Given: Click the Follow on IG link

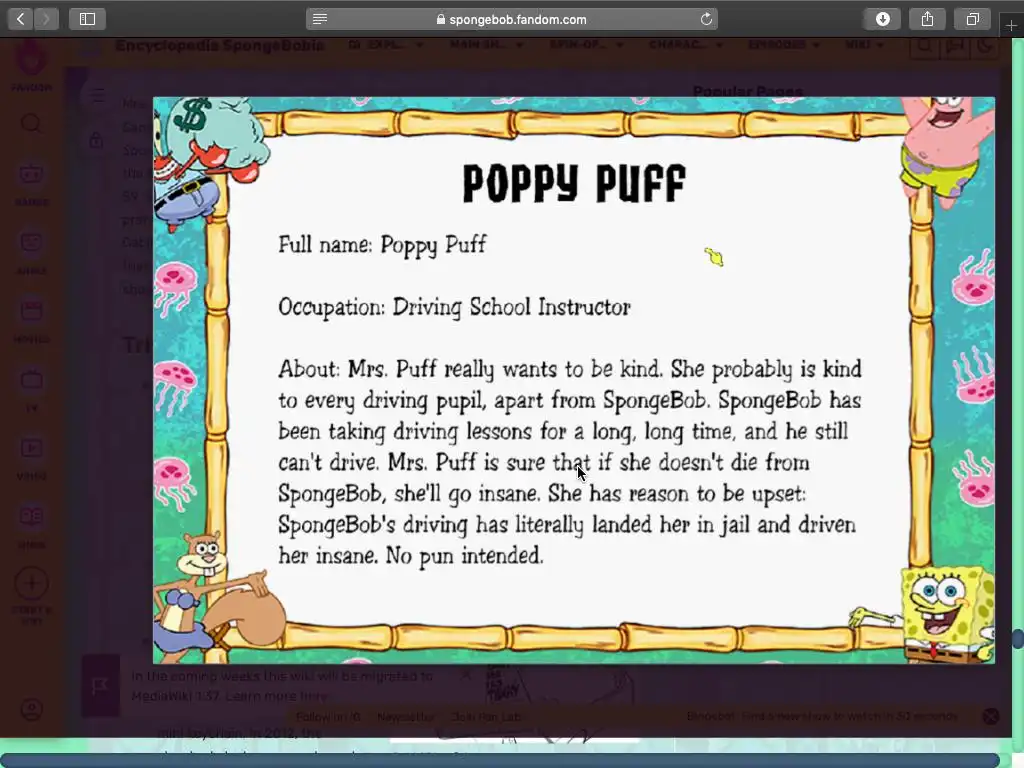Looking at the screenshot, I should [328, 717].
